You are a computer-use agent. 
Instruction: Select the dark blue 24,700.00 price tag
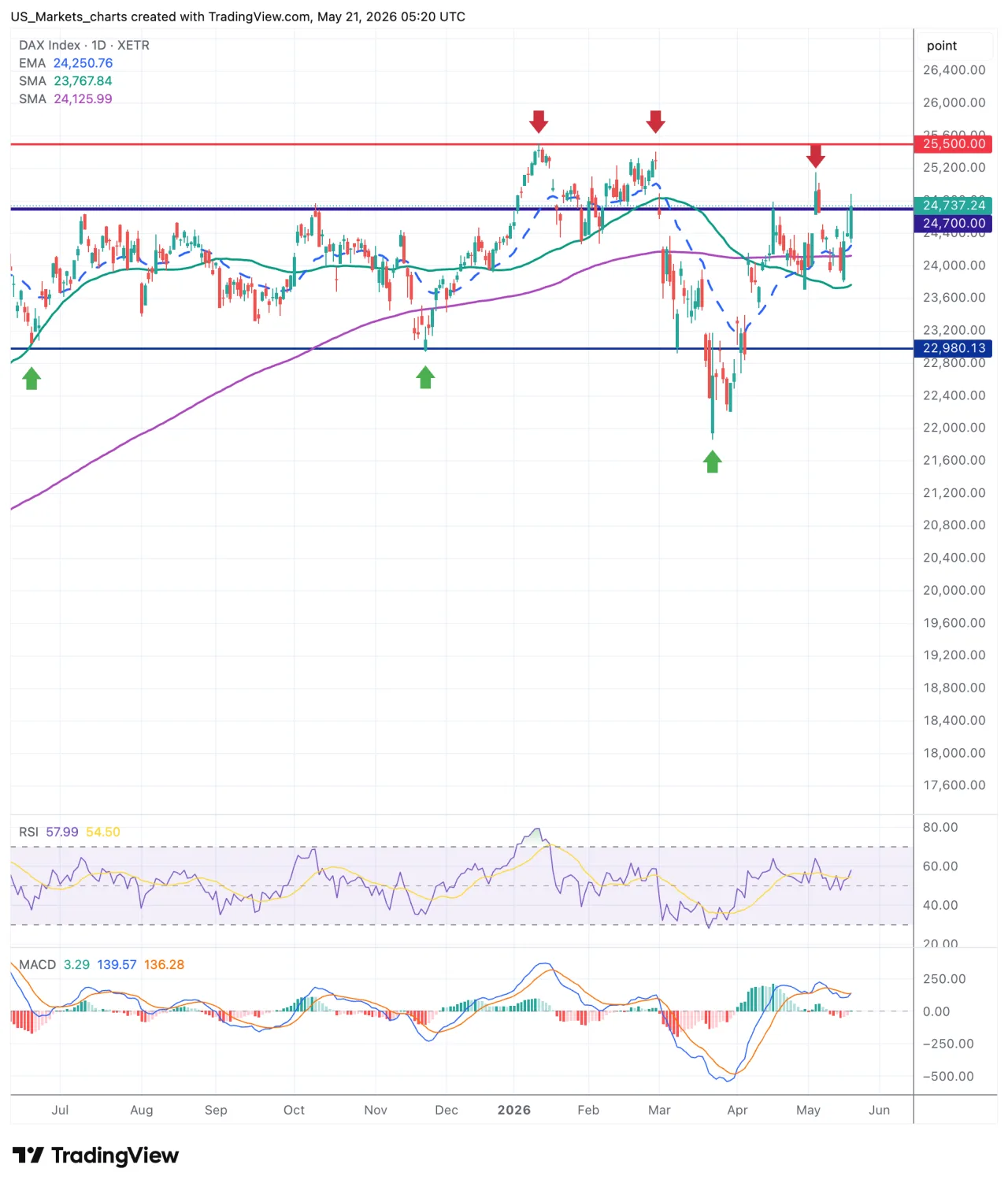click(x=953, y=224)
